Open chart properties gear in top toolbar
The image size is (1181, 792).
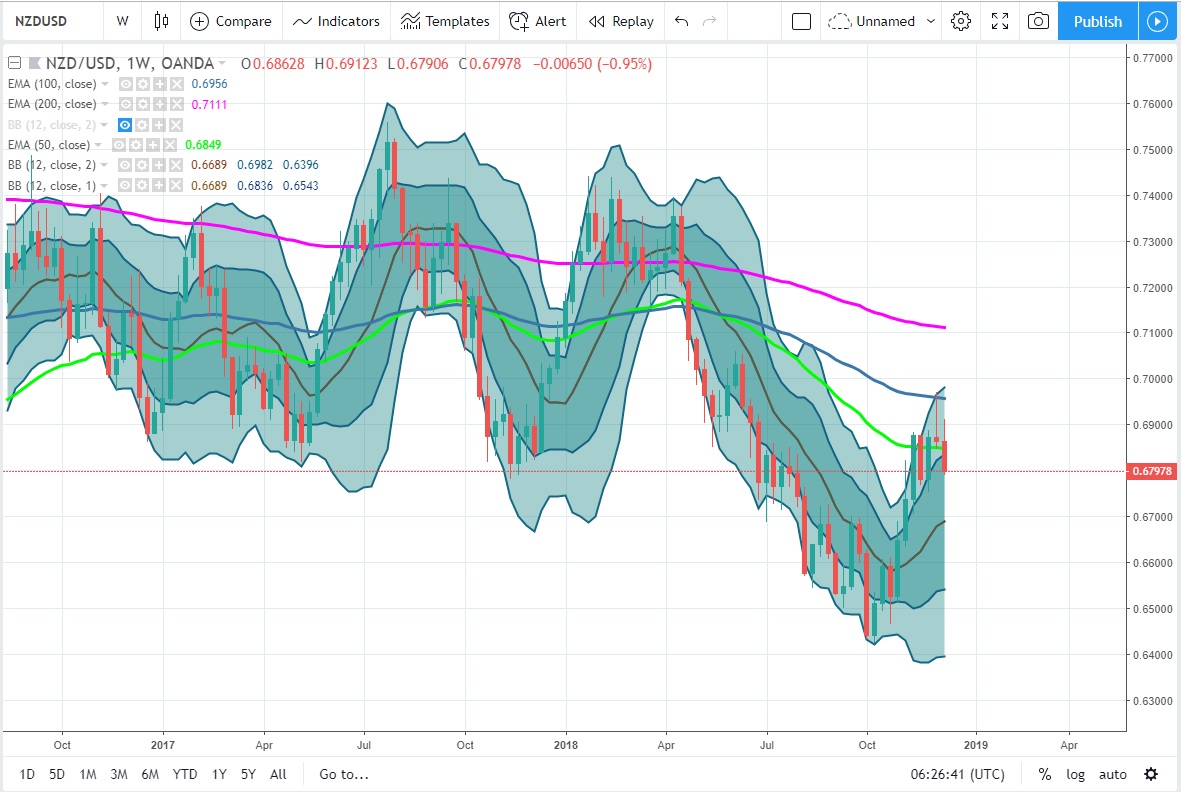pyautogui.click(x=961, y=21)
